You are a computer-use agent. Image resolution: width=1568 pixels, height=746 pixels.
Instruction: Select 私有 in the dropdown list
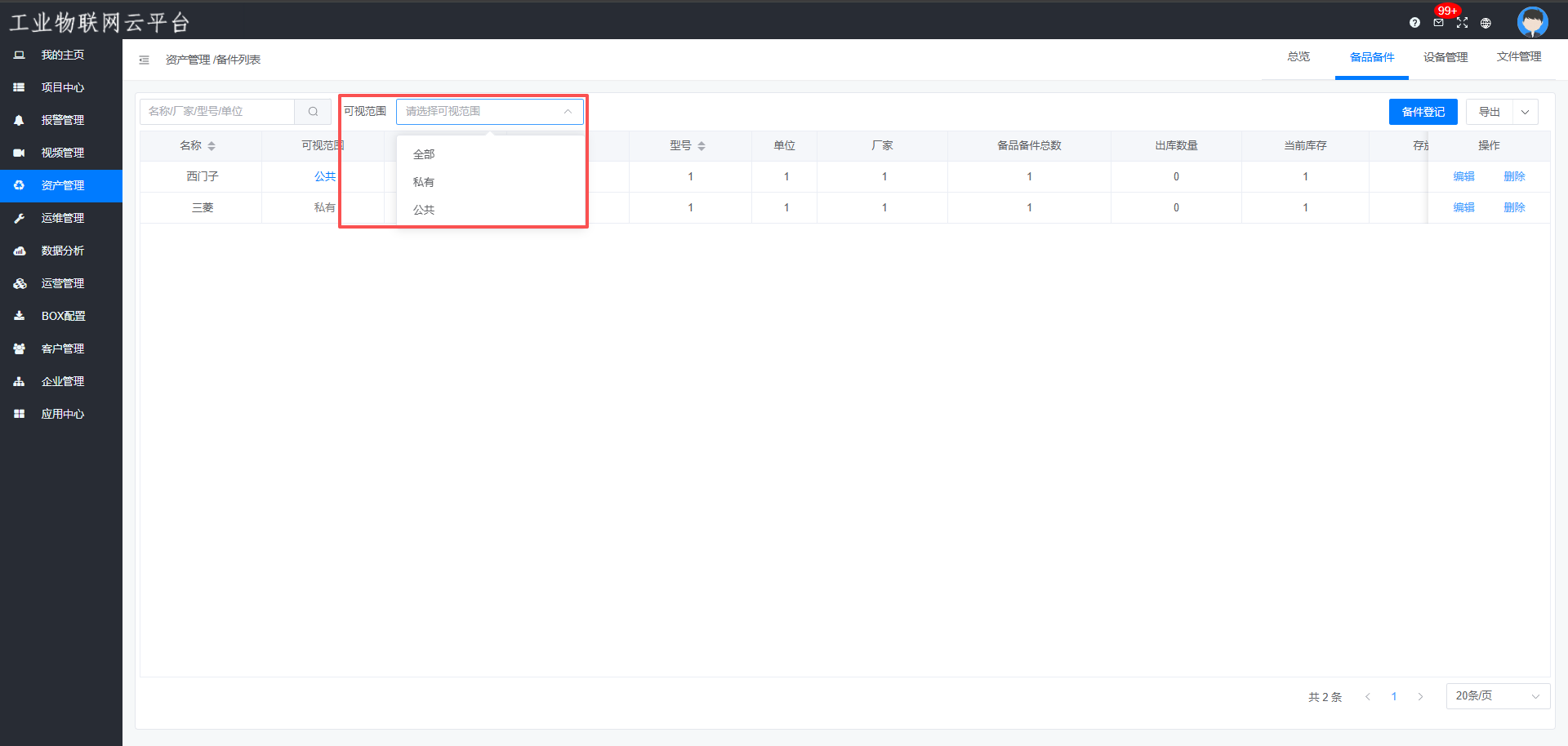pyautogui.click(x=424, y=182)
